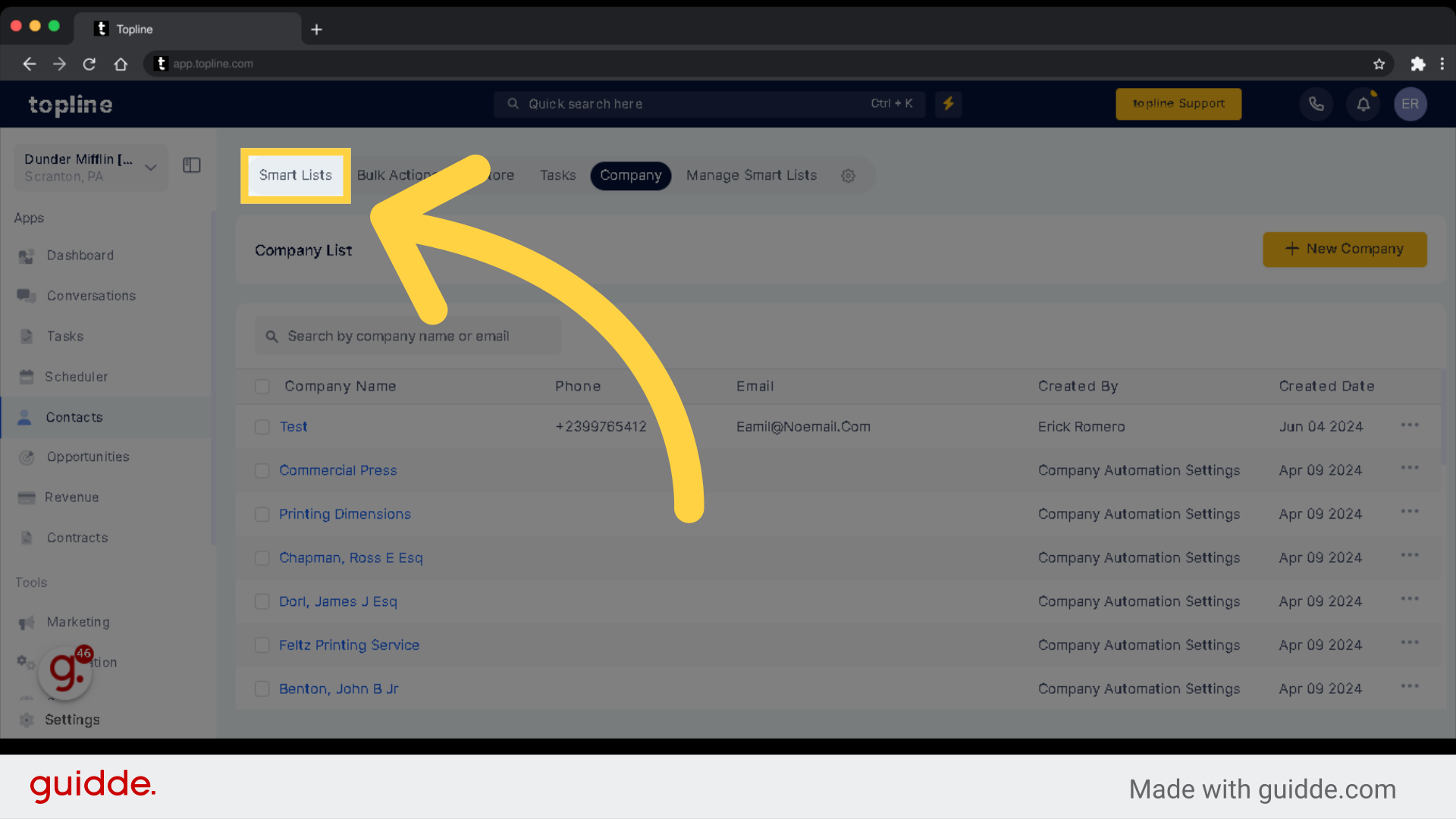Screen dimensions: 1456x819
Task: Open the Test company link
Action: [x=293, y=427]
